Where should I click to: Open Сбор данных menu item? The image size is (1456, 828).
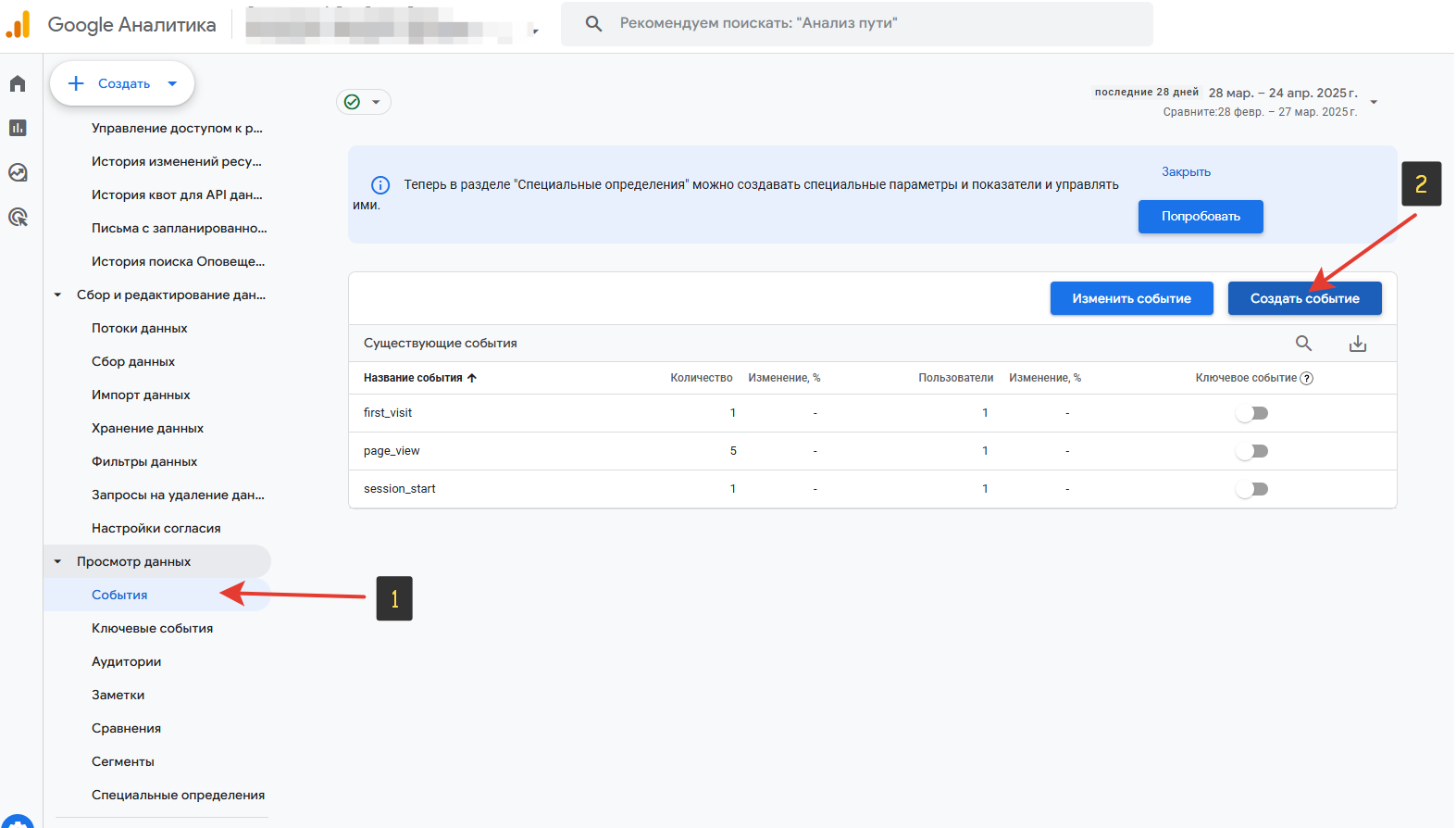133,361
